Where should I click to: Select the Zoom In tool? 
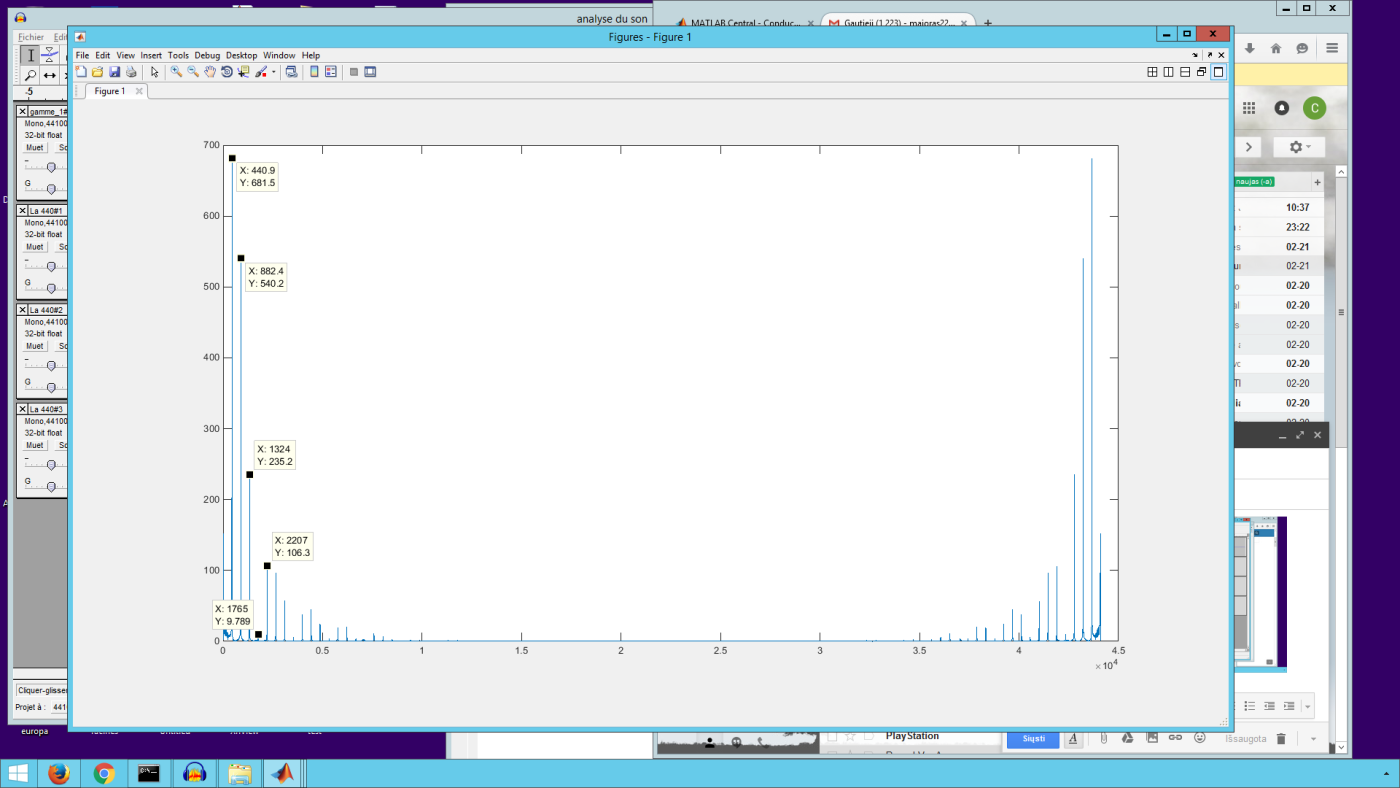[x=176, y=72]
